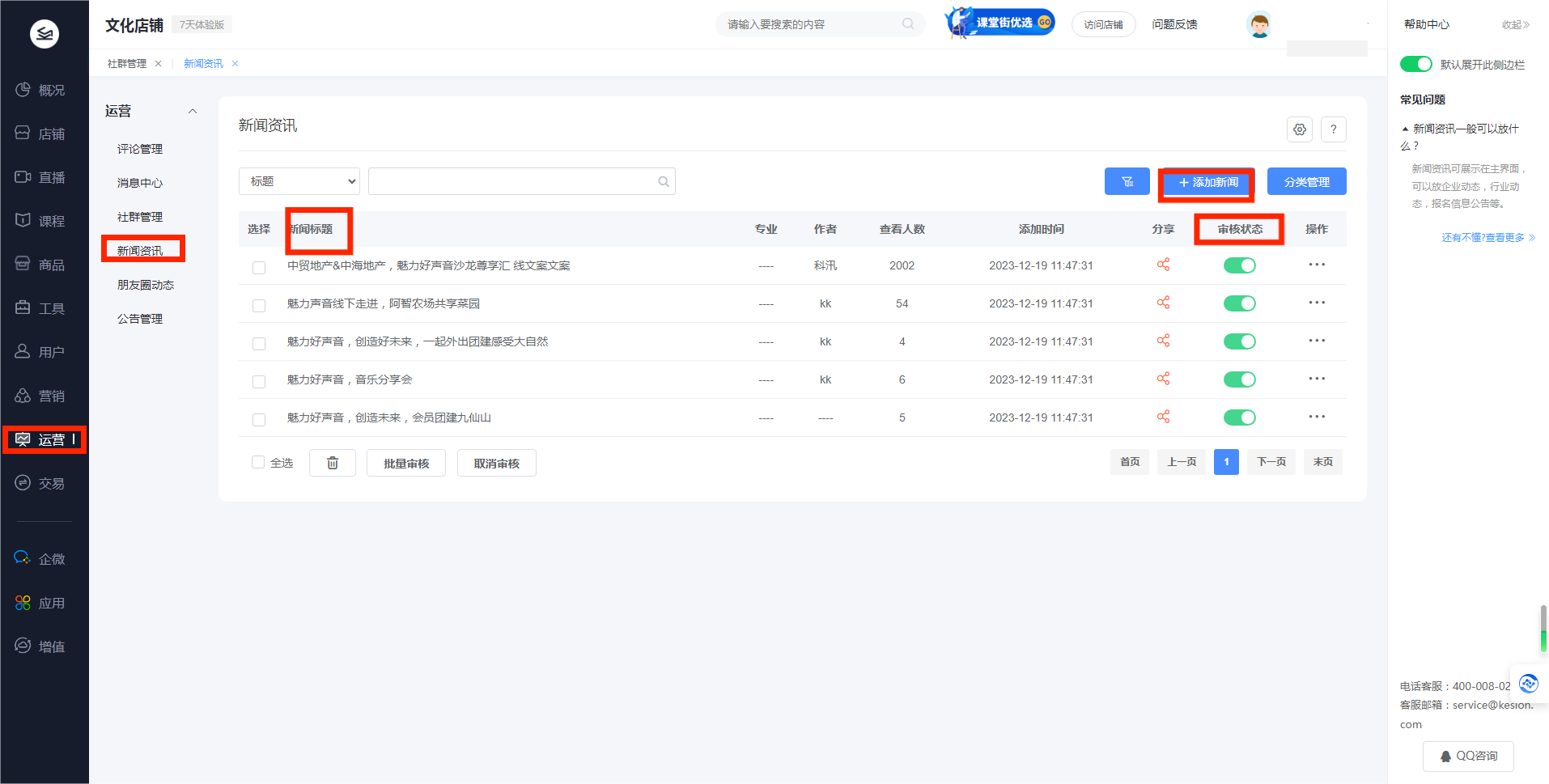Click the QQ咨询 button
The image size is (1549, 784).
click(1468, 756)
